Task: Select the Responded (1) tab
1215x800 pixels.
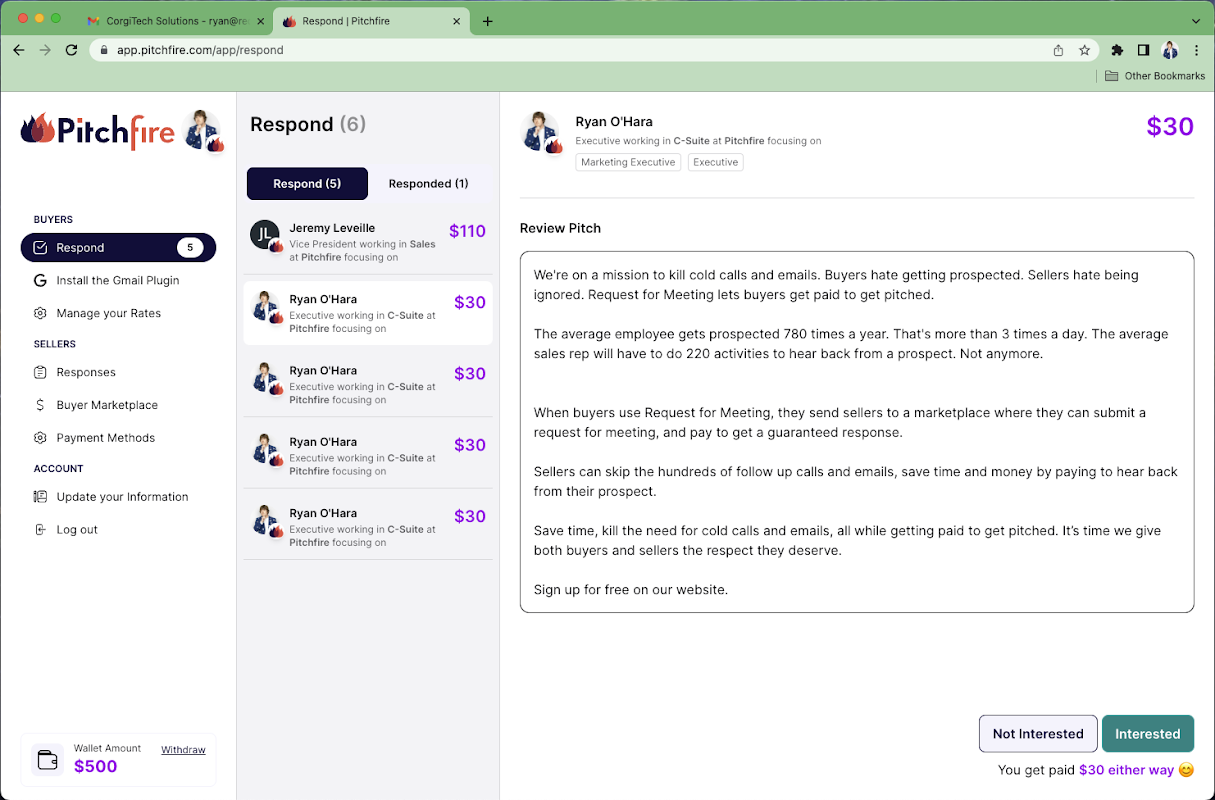Action: point(428,184)
